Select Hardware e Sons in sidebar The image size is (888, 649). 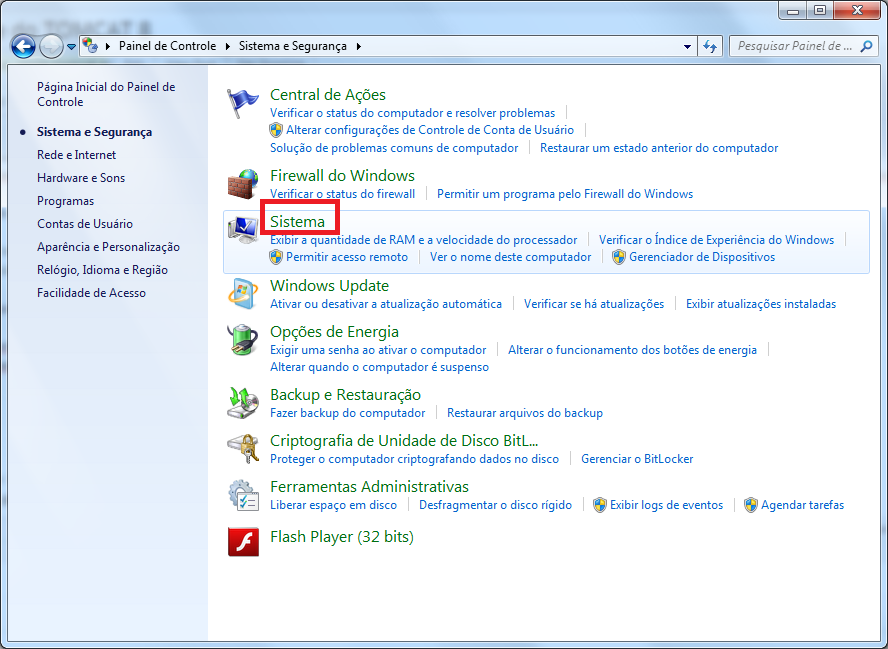point(81,178)
